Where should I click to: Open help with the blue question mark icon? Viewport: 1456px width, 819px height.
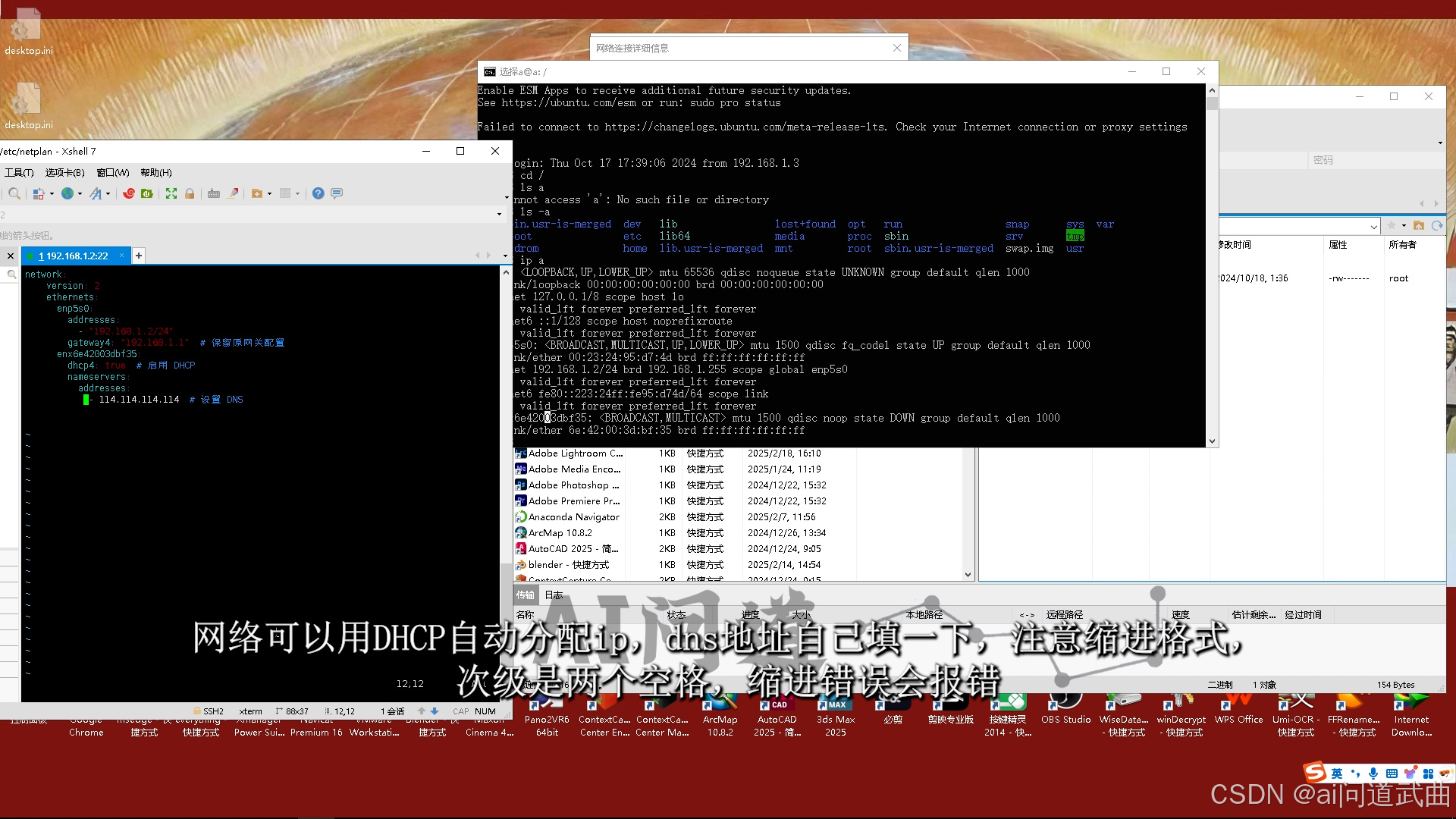(x=318, y=193)
